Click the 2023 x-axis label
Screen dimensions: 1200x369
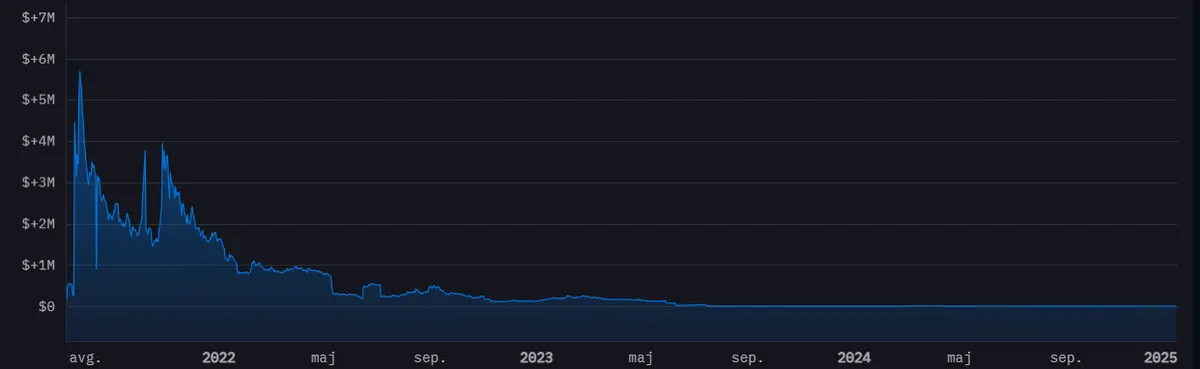coord(536,357)
